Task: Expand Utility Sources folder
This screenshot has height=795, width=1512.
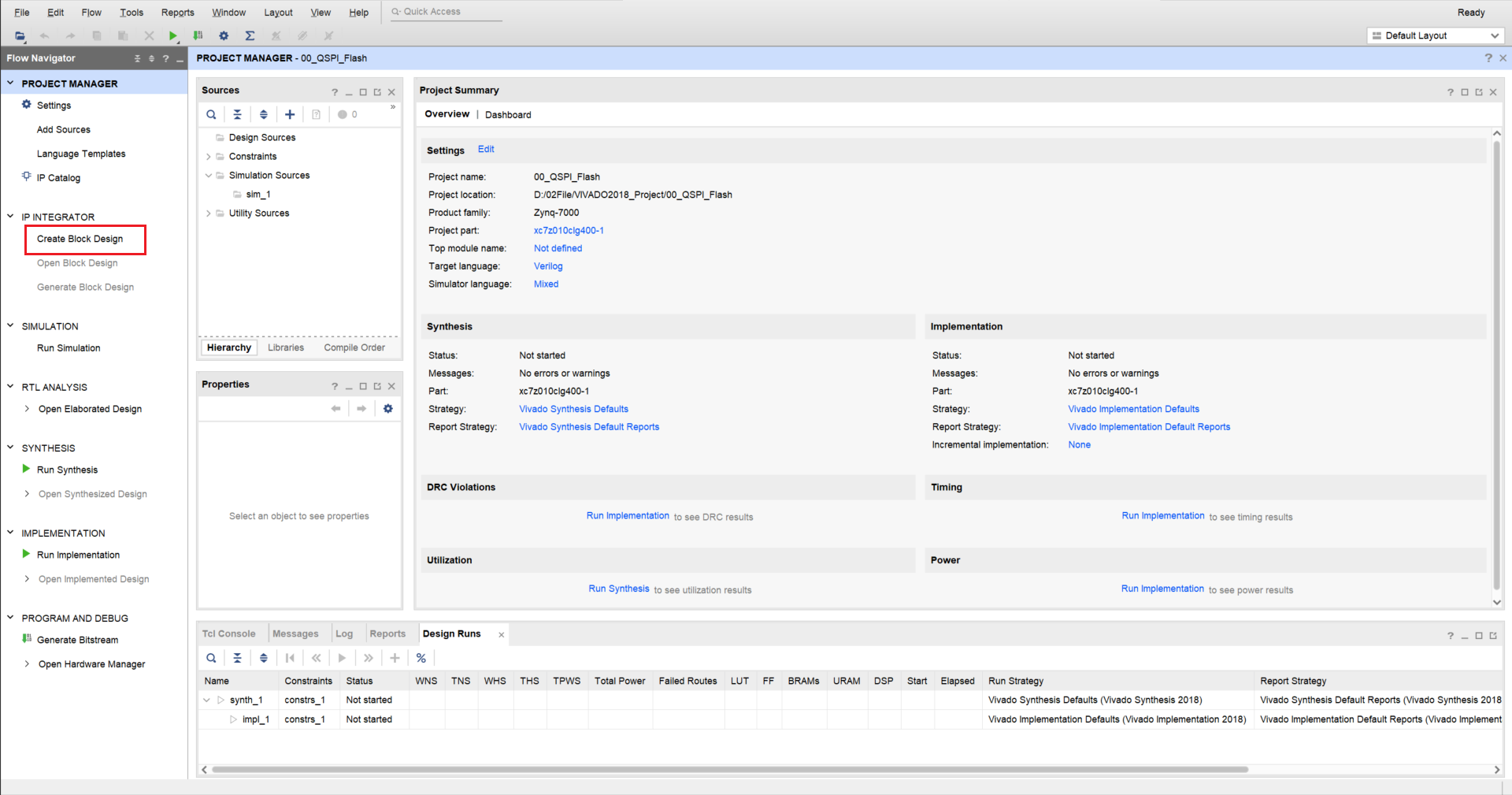Action: click(x=208, y=214)
